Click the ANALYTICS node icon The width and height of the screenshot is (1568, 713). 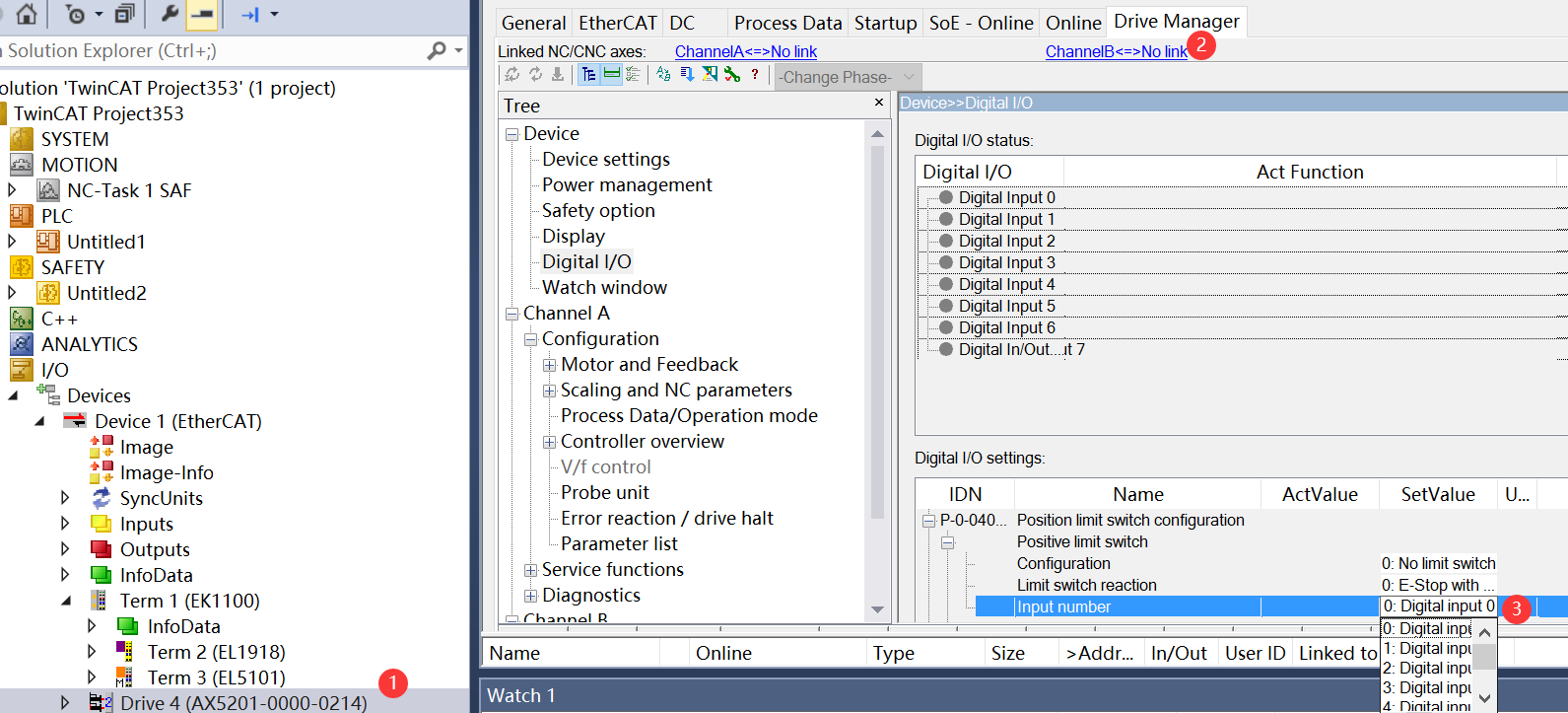click(x=22, y=344)
